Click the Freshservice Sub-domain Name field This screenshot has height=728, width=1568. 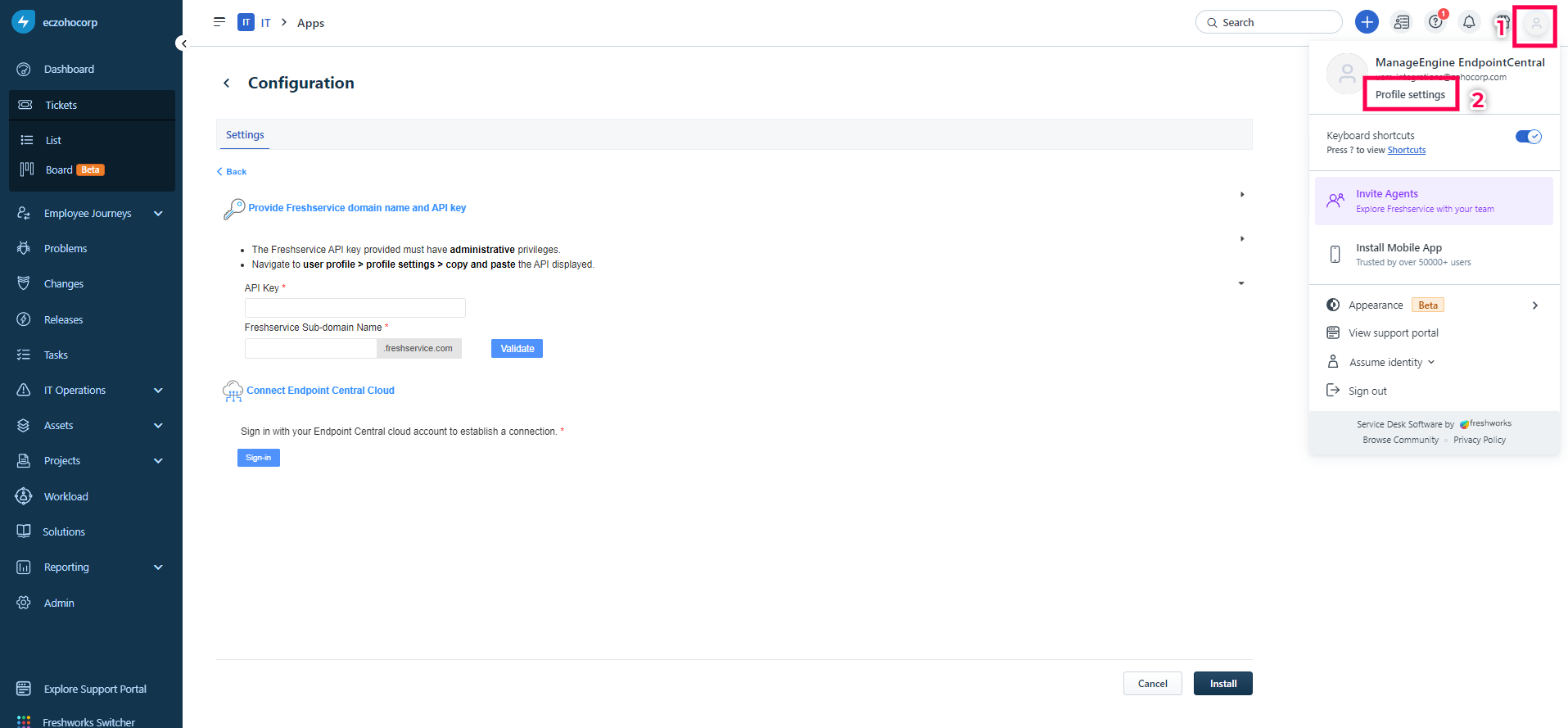pos(310,349)
